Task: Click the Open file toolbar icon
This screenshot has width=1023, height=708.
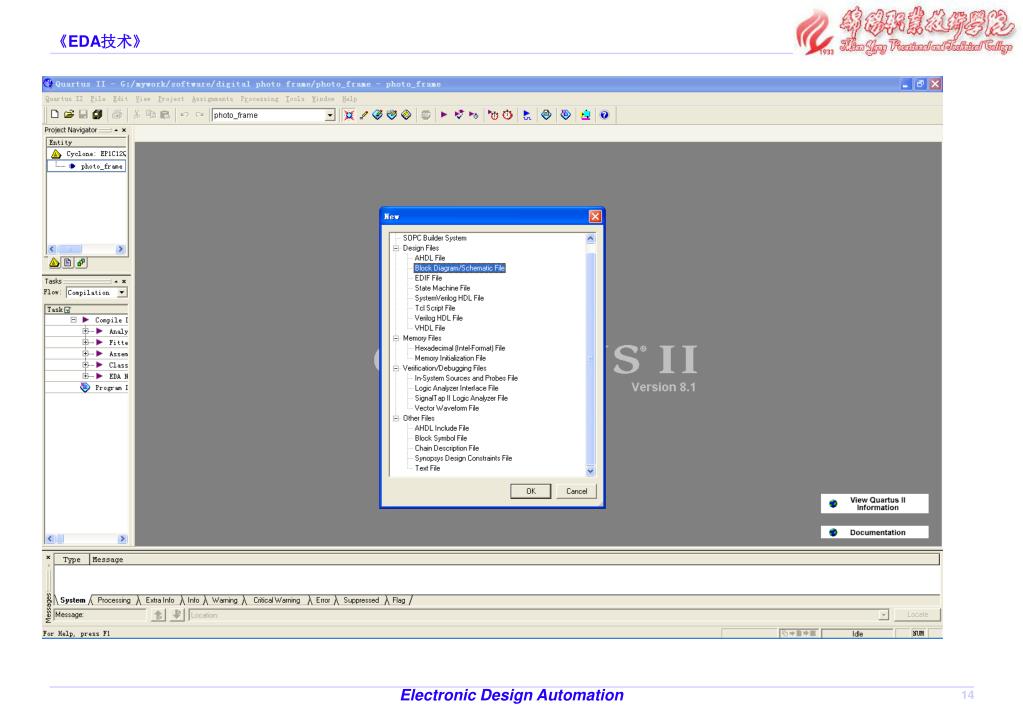Action: (69, 114)
